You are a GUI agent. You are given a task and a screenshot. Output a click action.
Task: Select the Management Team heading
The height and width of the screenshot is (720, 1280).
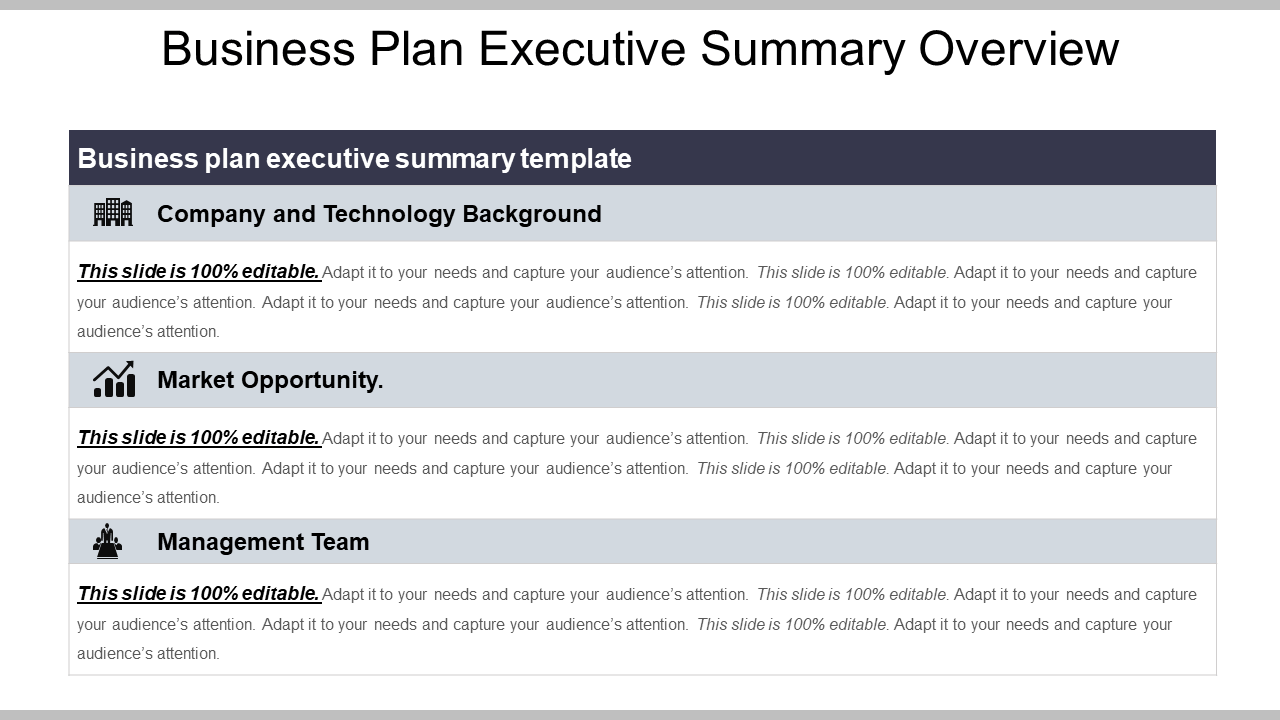[x=263, y=542]
